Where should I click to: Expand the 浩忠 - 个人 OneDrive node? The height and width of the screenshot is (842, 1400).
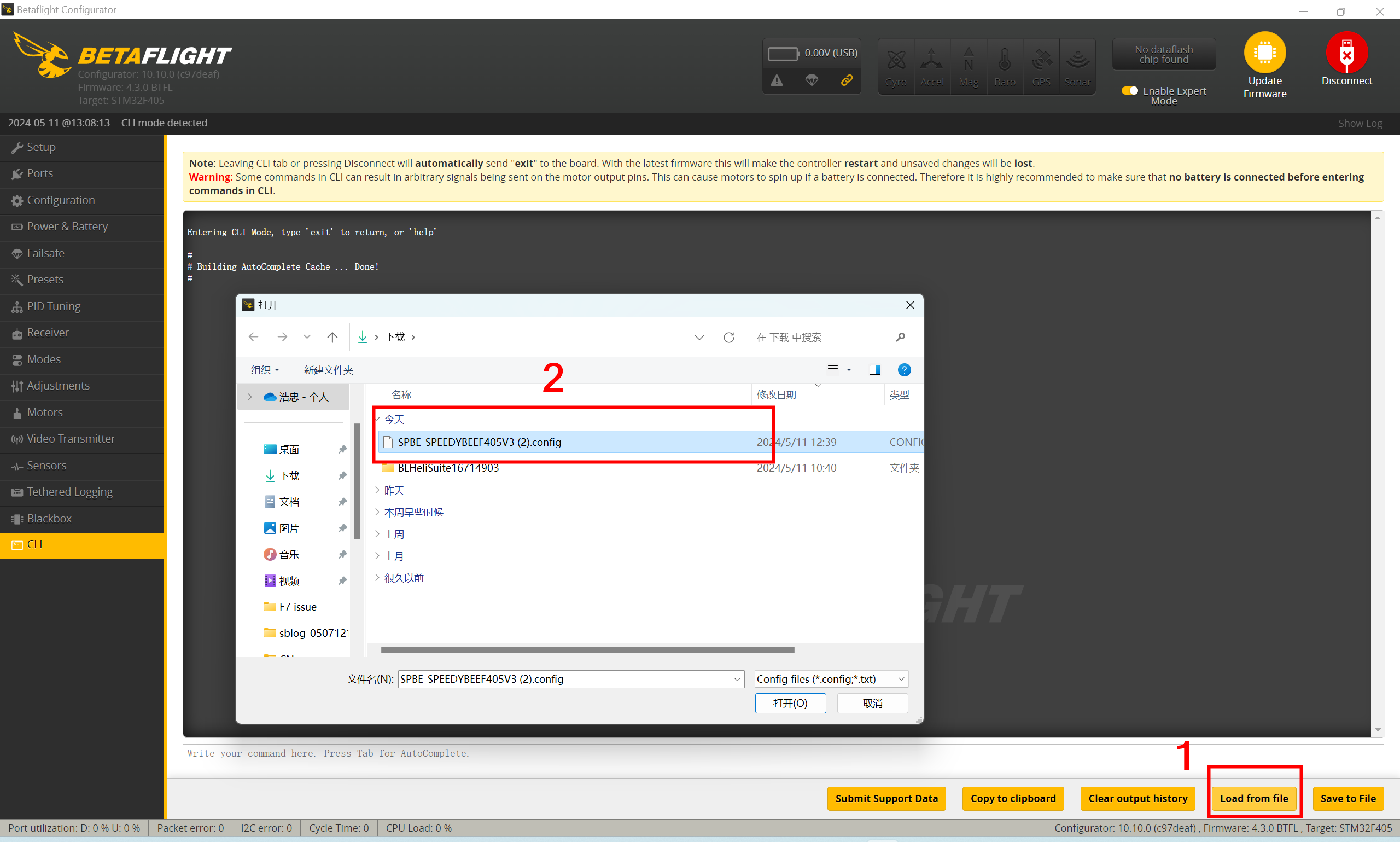coord(249,397)
